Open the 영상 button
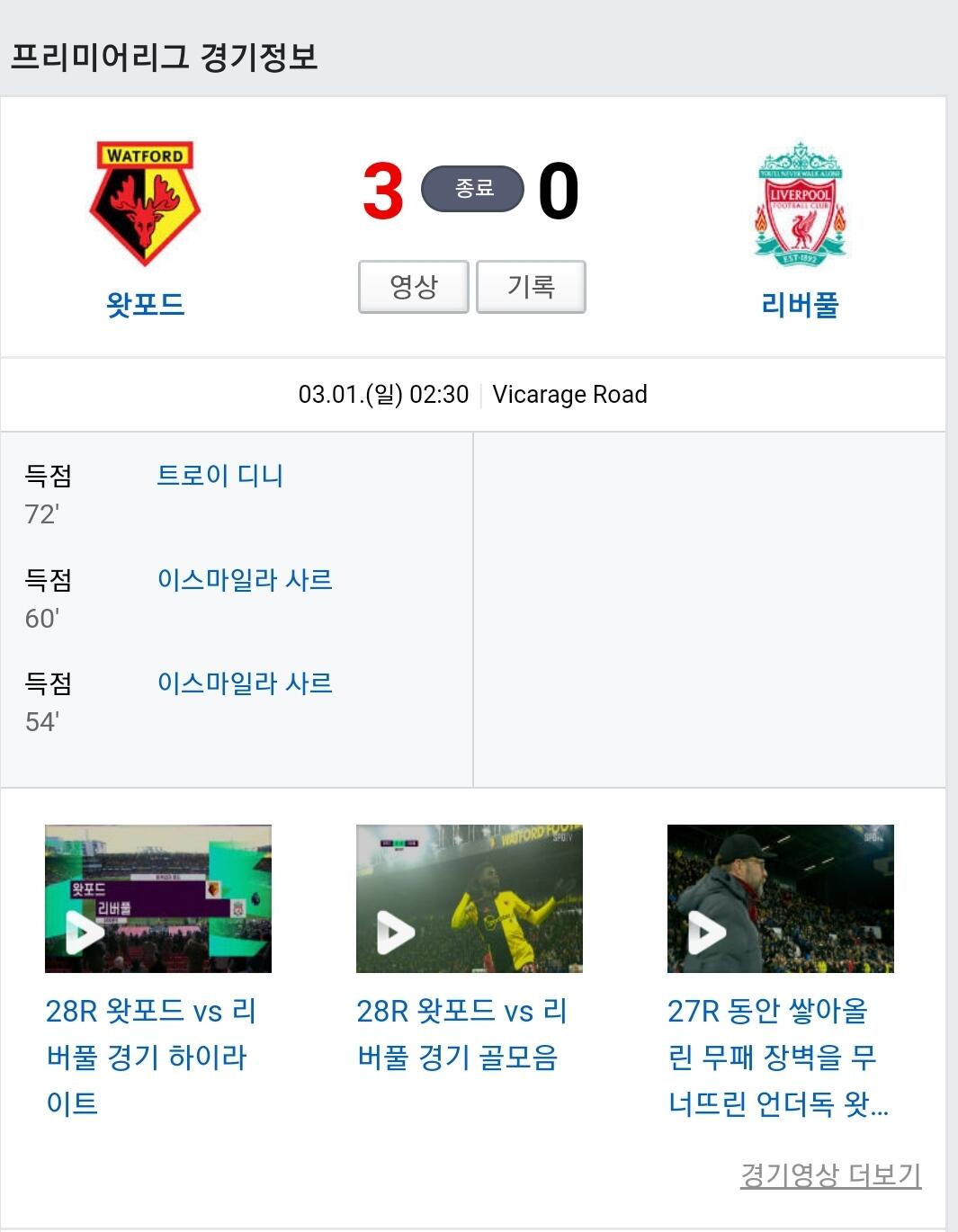 pyautogui.click(x=414, y=287)
